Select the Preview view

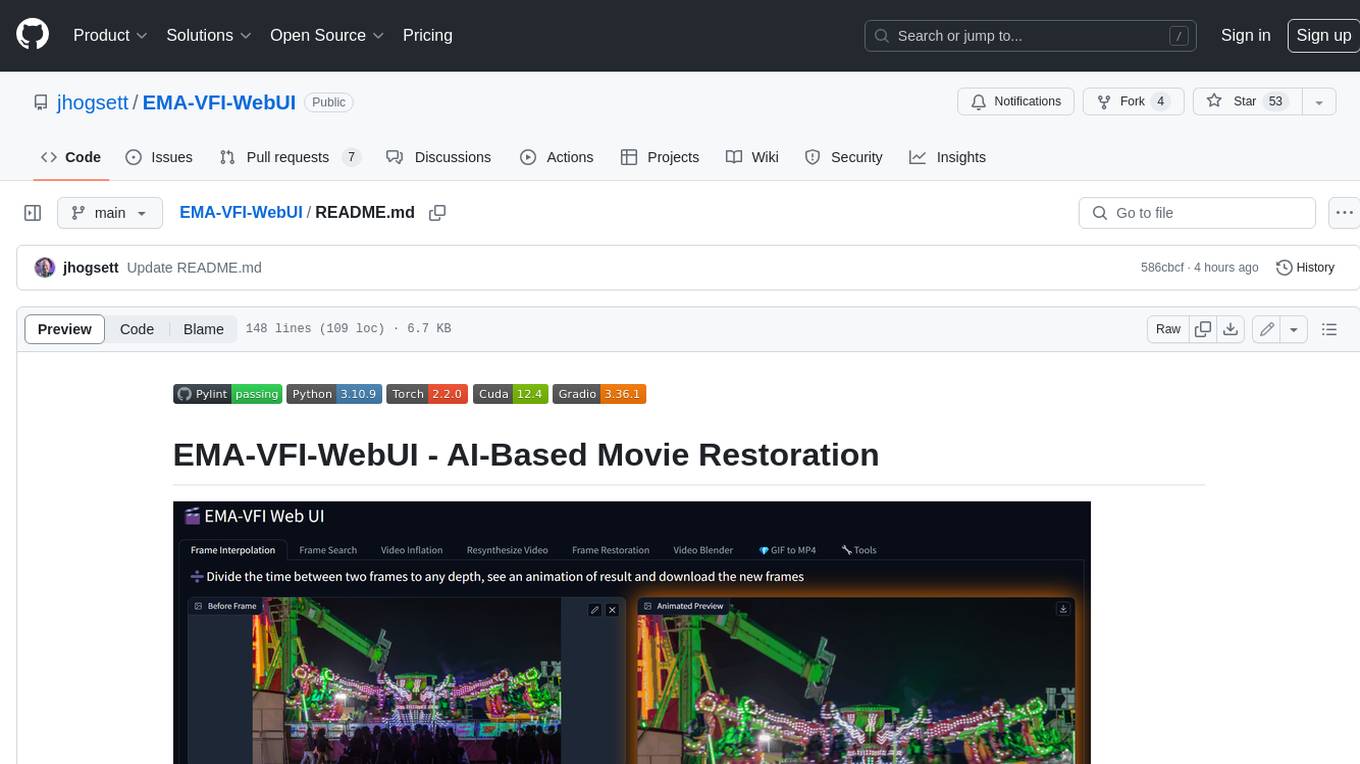click(65, 329)
